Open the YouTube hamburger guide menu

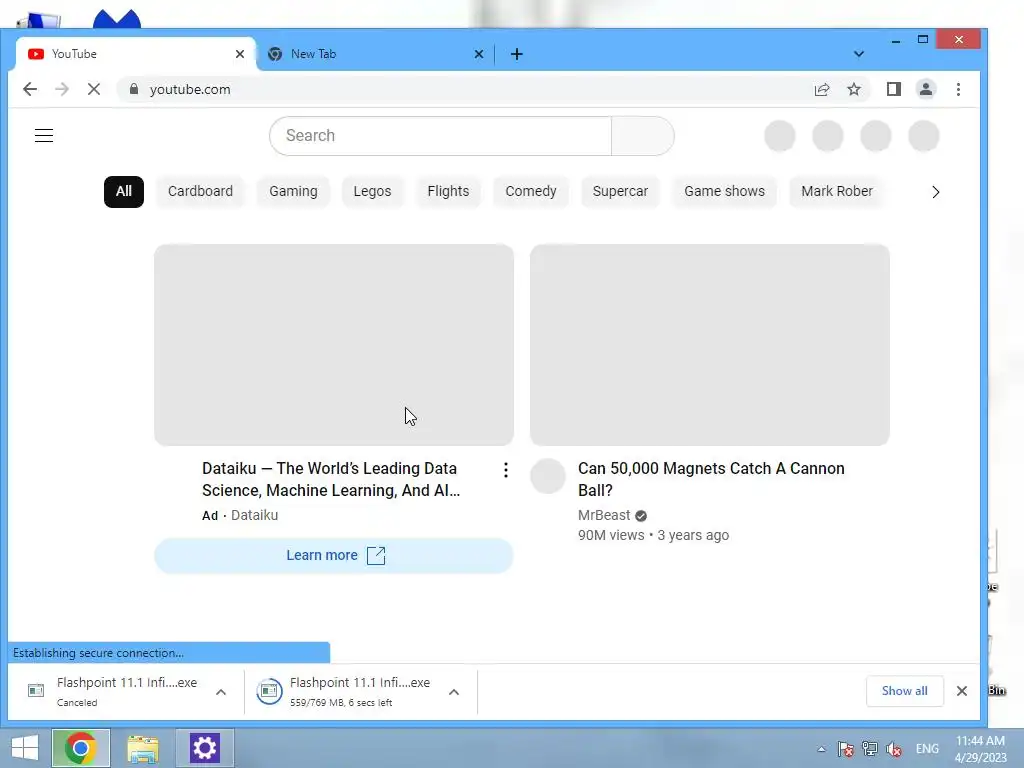point(44,135)
